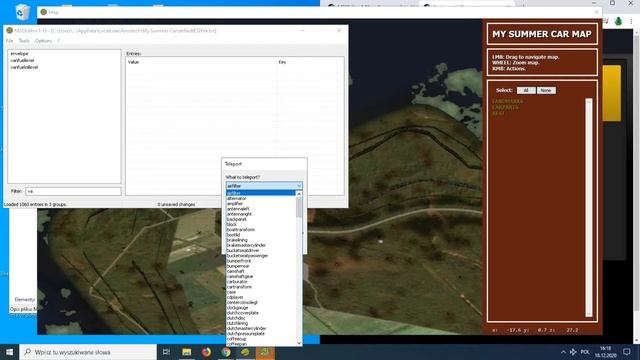This screenshot has width=640, height=360.
Task: Open Firefox from the taskbar
Action: (206, 352)
